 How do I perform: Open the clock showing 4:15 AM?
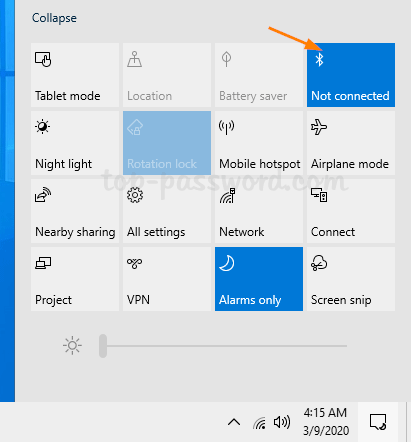point(326,422)
